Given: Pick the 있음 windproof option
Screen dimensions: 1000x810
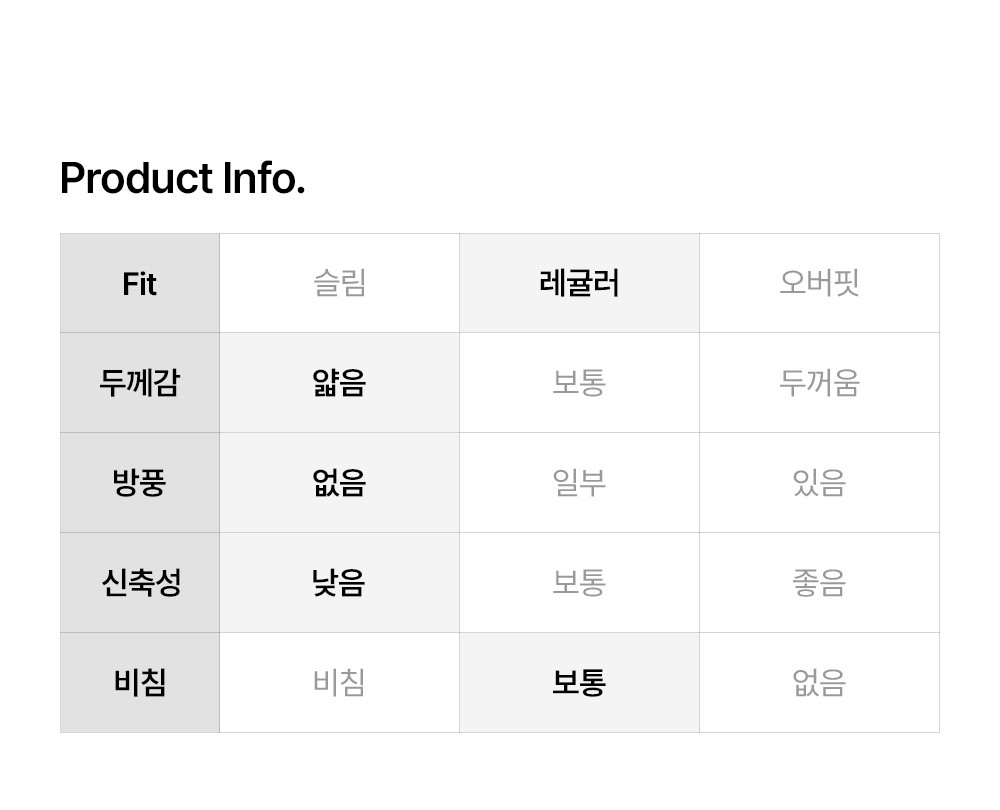Looking at the screenshot, I should point(819,483).
